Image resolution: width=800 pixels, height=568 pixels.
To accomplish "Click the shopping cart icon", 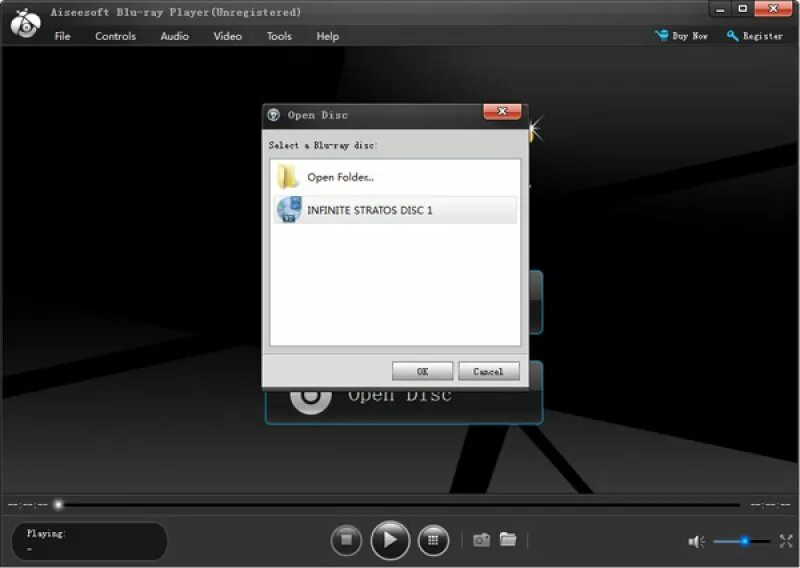I will coord(662,35).
